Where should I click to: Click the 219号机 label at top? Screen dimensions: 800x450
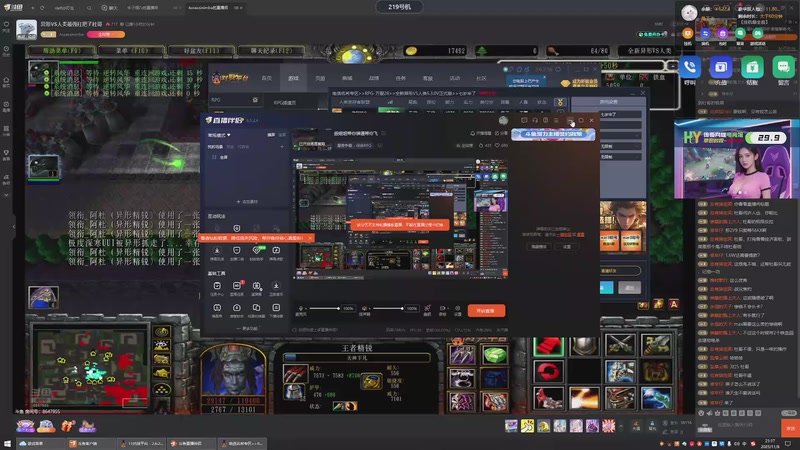pos(399,7)
